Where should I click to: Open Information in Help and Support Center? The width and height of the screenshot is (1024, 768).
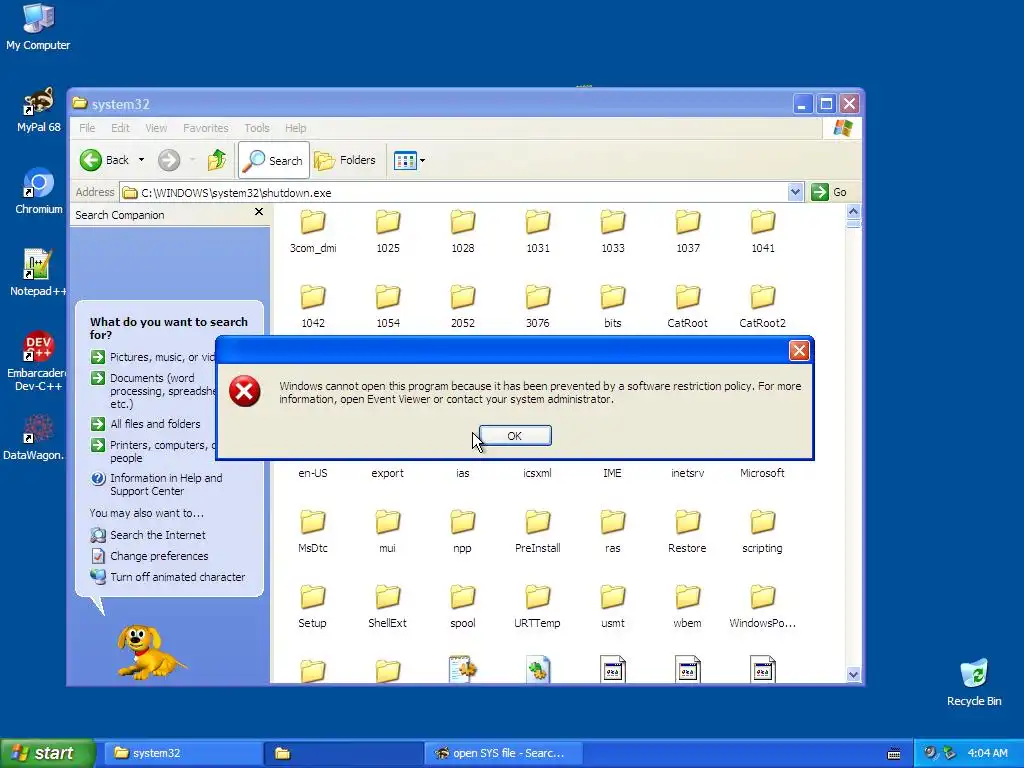pos(157,485)
